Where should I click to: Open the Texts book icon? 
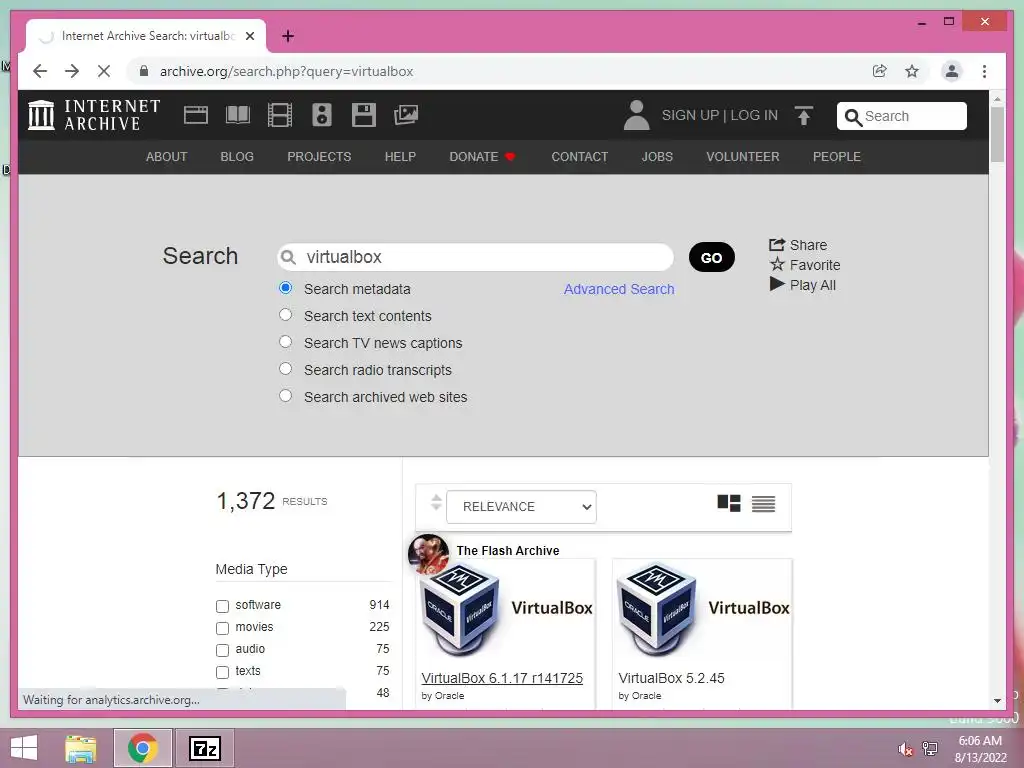pos(238,115)
